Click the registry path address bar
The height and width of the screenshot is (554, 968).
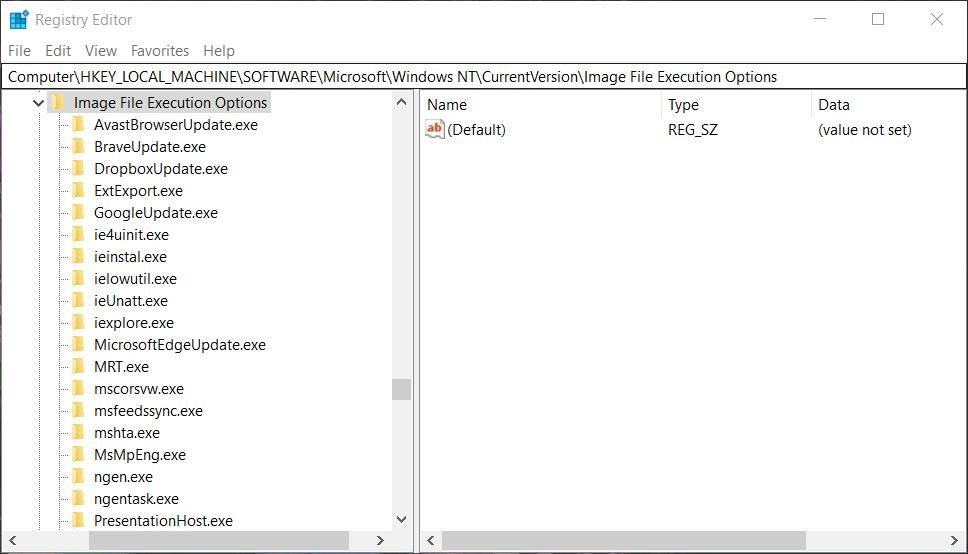[484, 77]
